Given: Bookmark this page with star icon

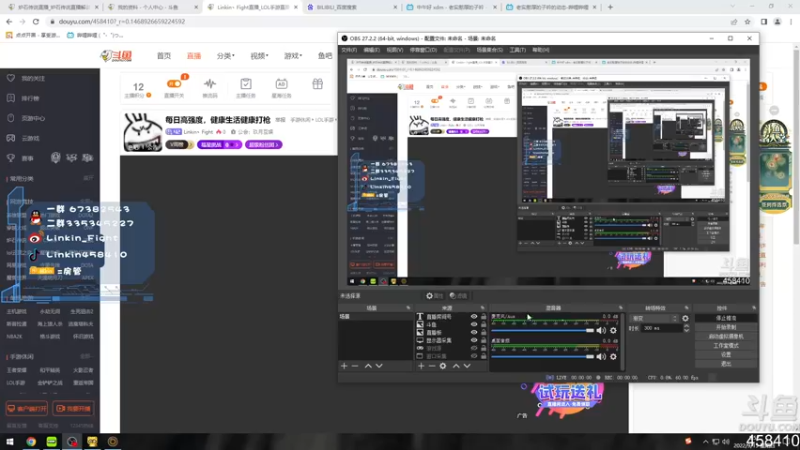Looking at the screenshot, I should 747,21.
